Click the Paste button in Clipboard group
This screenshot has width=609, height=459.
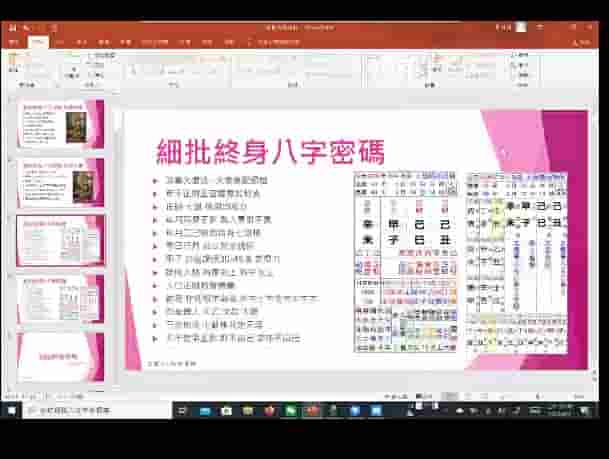[x=14, y=64]
